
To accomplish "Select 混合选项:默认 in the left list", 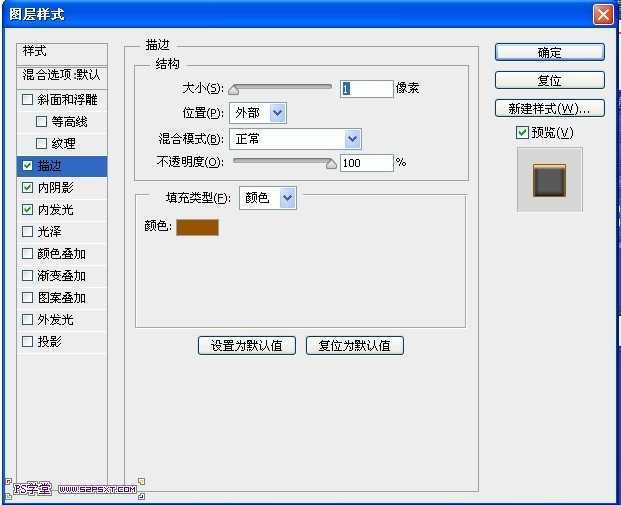I will coord(62,74).
